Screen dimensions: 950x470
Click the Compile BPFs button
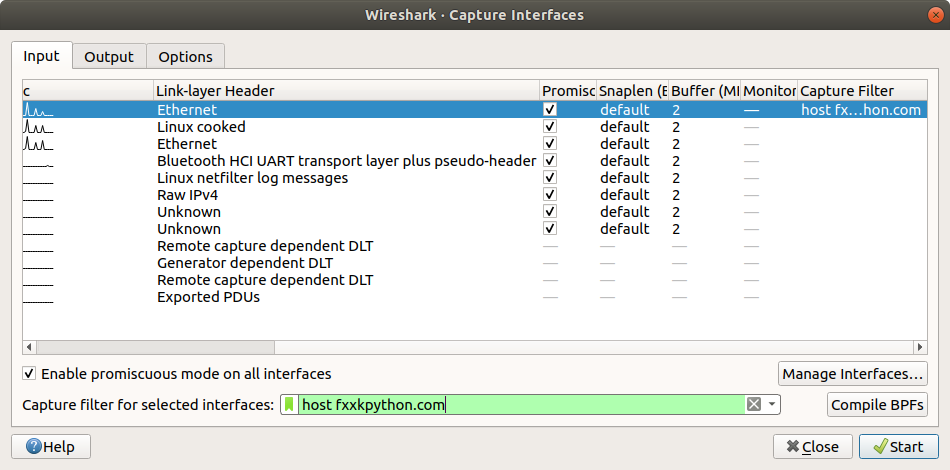tap(877, 405)
